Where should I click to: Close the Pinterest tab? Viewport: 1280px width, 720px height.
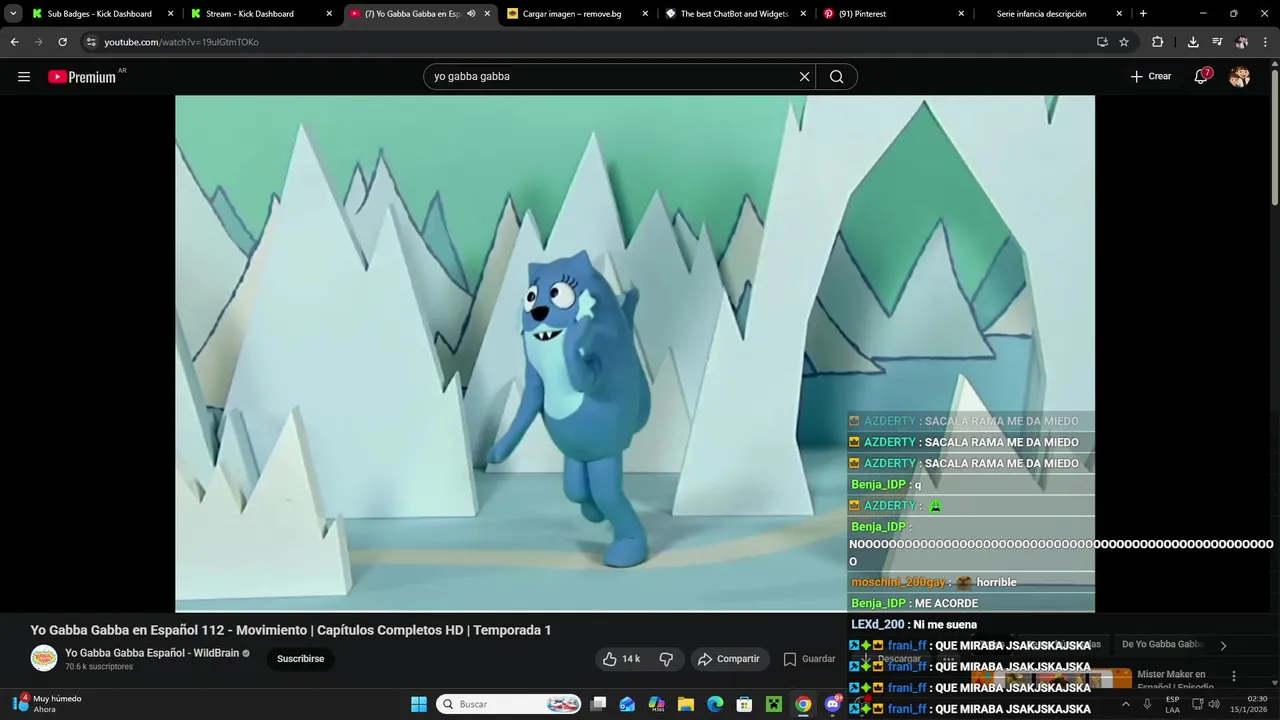pyautogui.click(x=961, y=14)
